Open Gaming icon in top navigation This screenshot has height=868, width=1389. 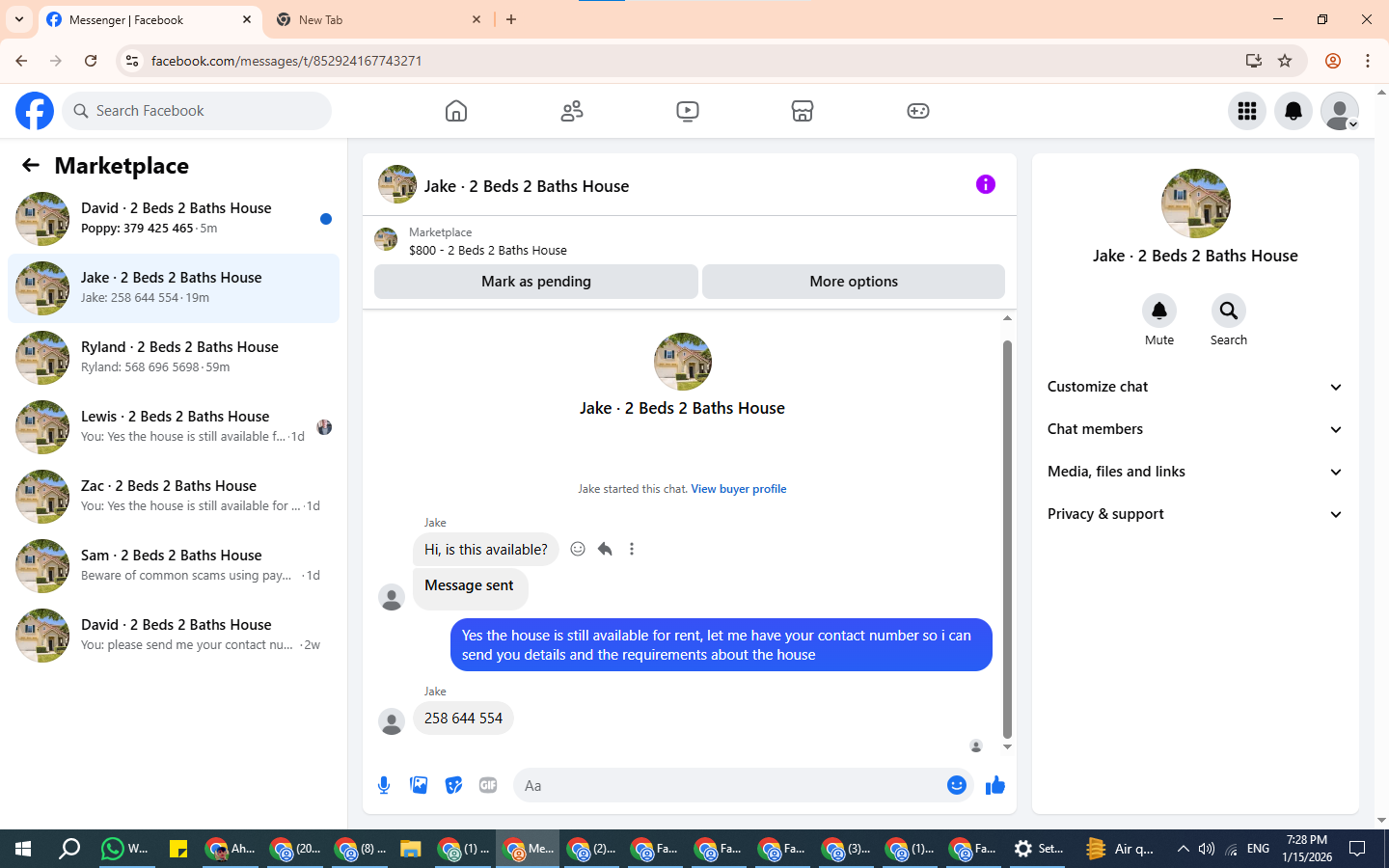click(918, 111)
